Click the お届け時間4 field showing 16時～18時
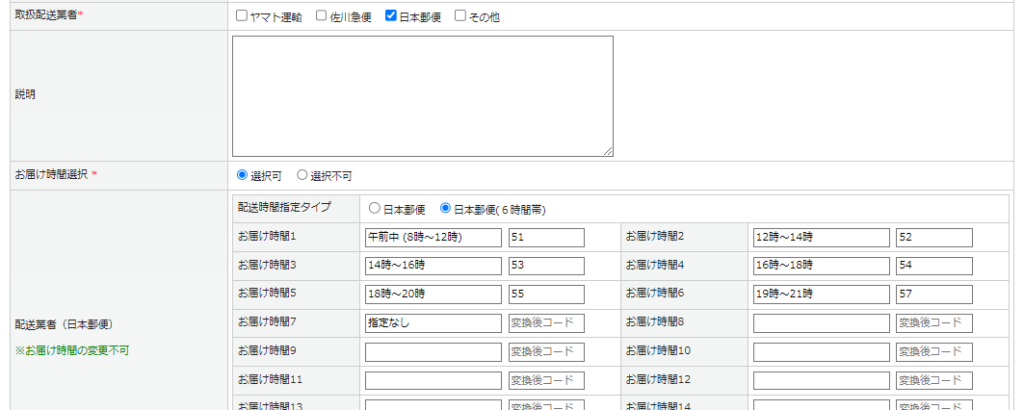1024x410 pixels. 821,266
